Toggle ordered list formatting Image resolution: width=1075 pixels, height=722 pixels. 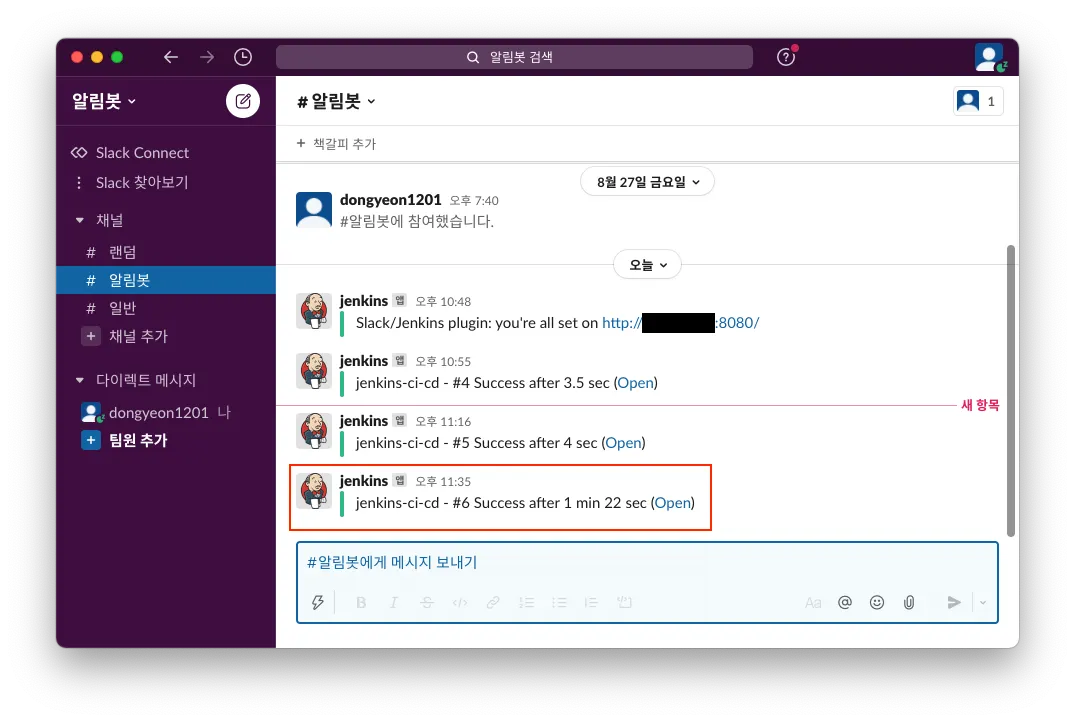tap(526, 602)
